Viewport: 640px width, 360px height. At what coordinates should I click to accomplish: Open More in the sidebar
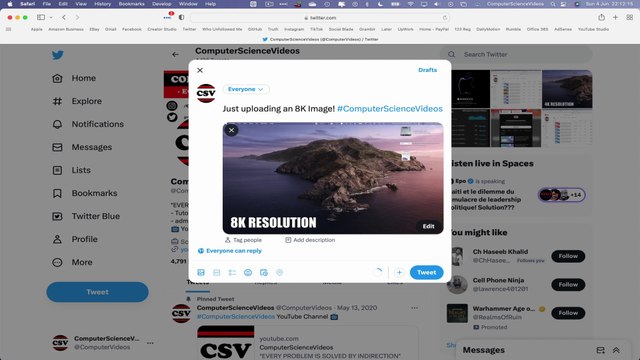pos(72,262)
